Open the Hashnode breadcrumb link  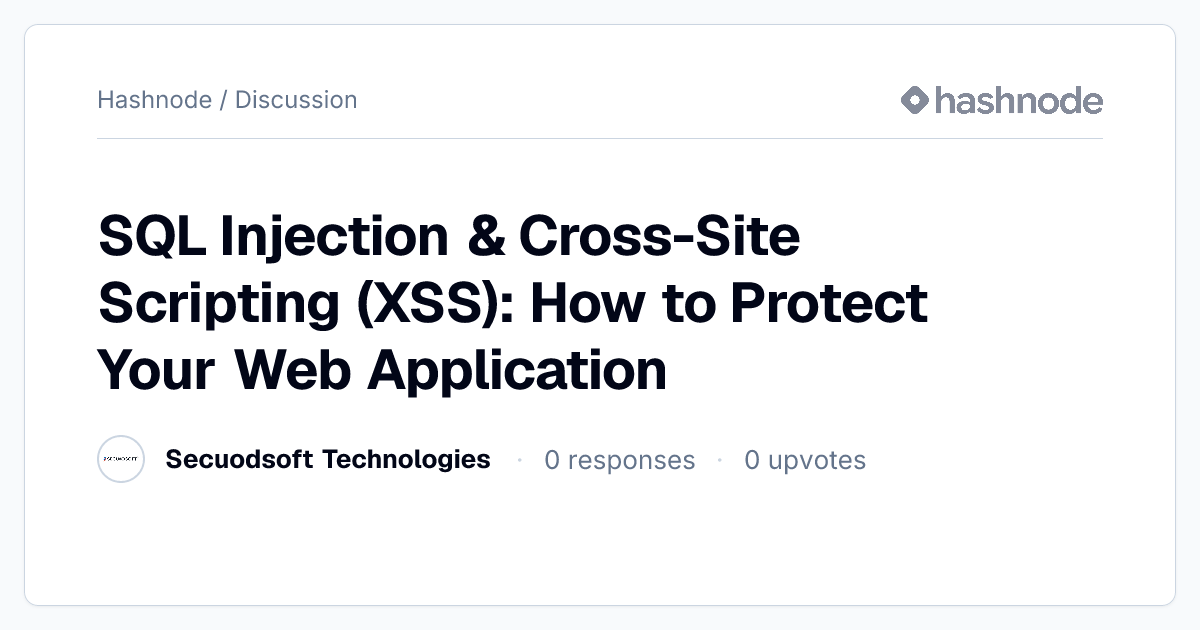[x=154, y=100]
